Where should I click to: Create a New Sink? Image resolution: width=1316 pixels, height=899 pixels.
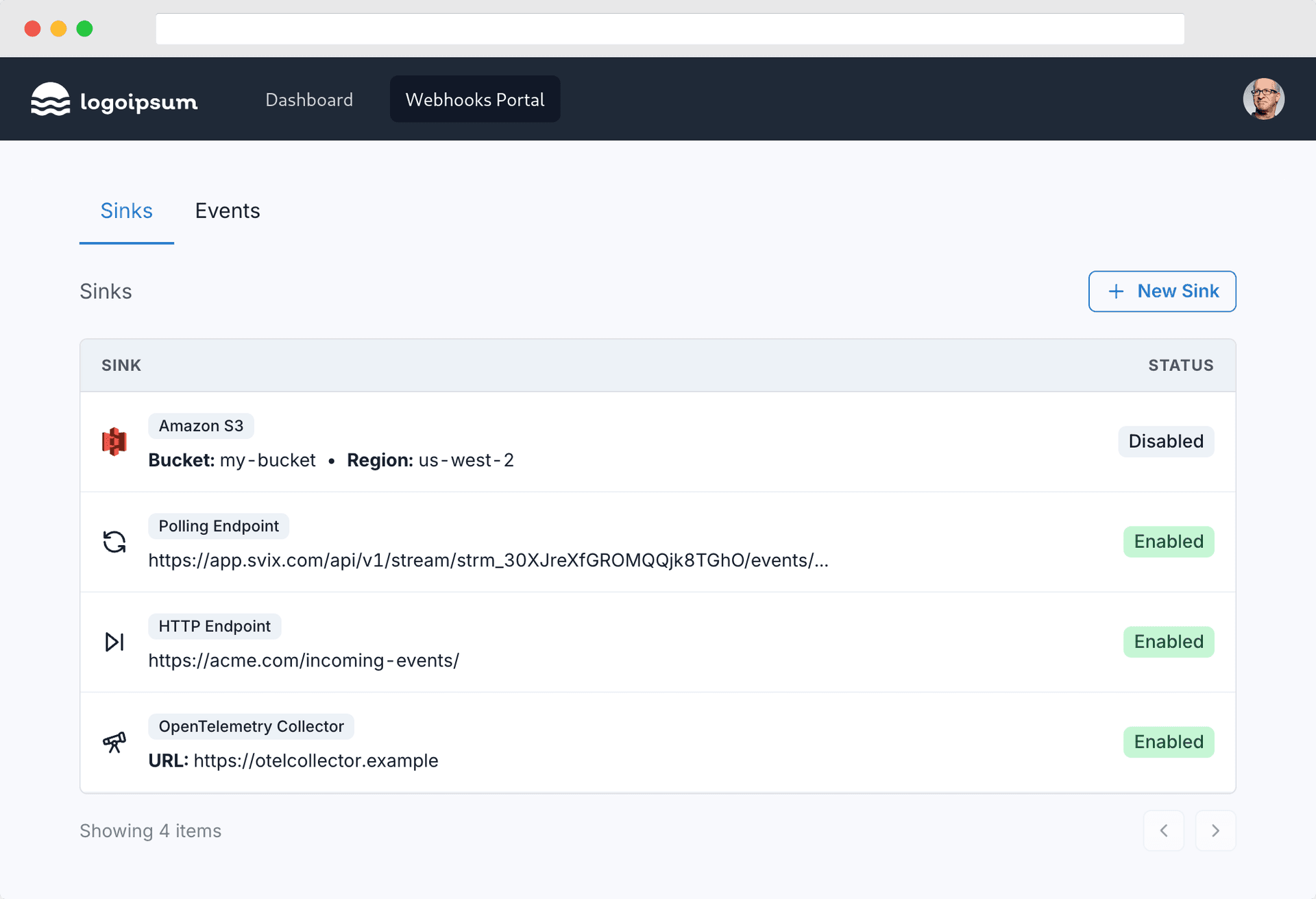[x=1162, y=291]
